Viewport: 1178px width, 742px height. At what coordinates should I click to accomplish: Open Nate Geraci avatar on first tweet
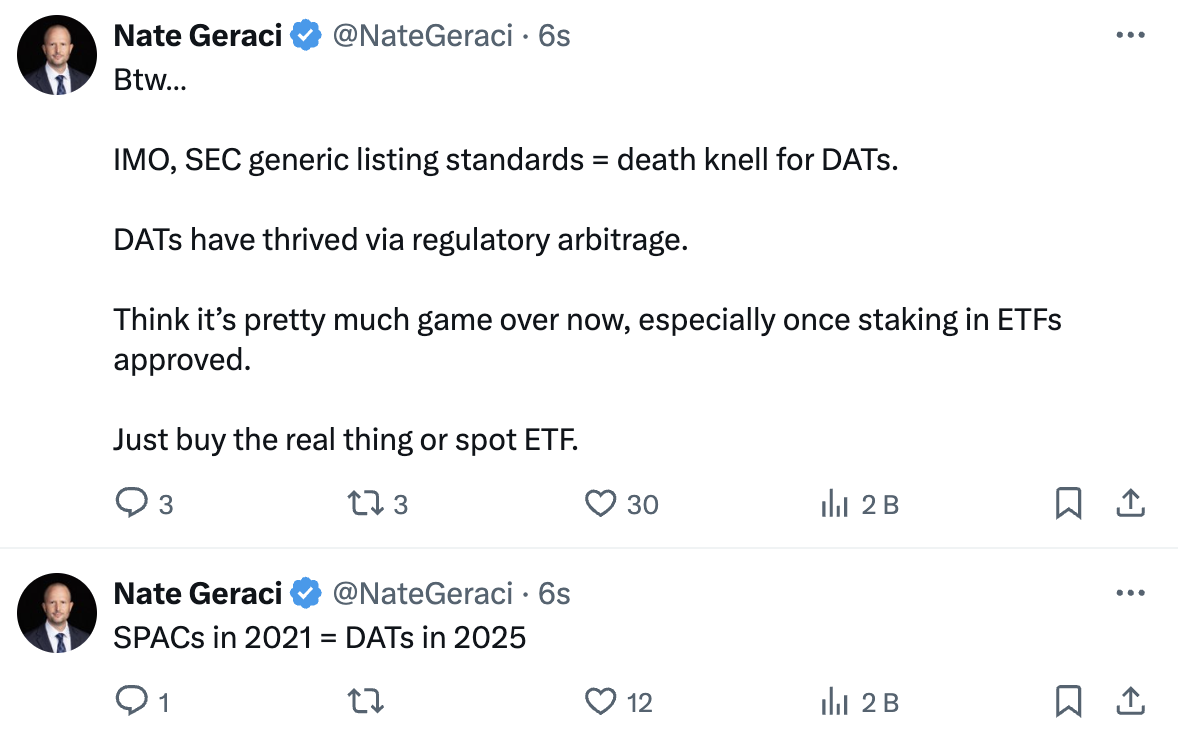[57, 56]
